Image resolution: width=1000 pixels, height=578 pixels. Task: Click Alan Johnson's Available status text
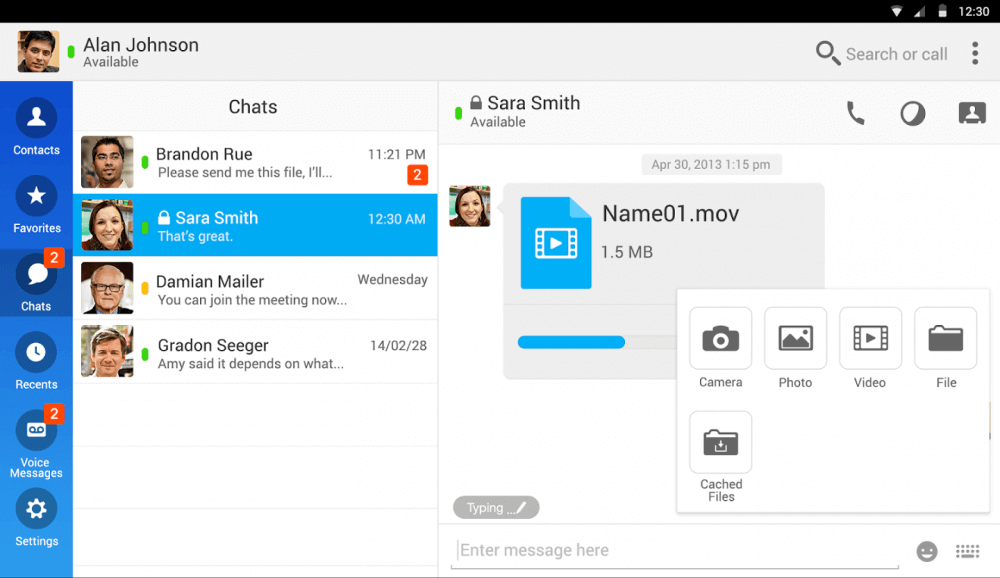click(x=111, y=62)
